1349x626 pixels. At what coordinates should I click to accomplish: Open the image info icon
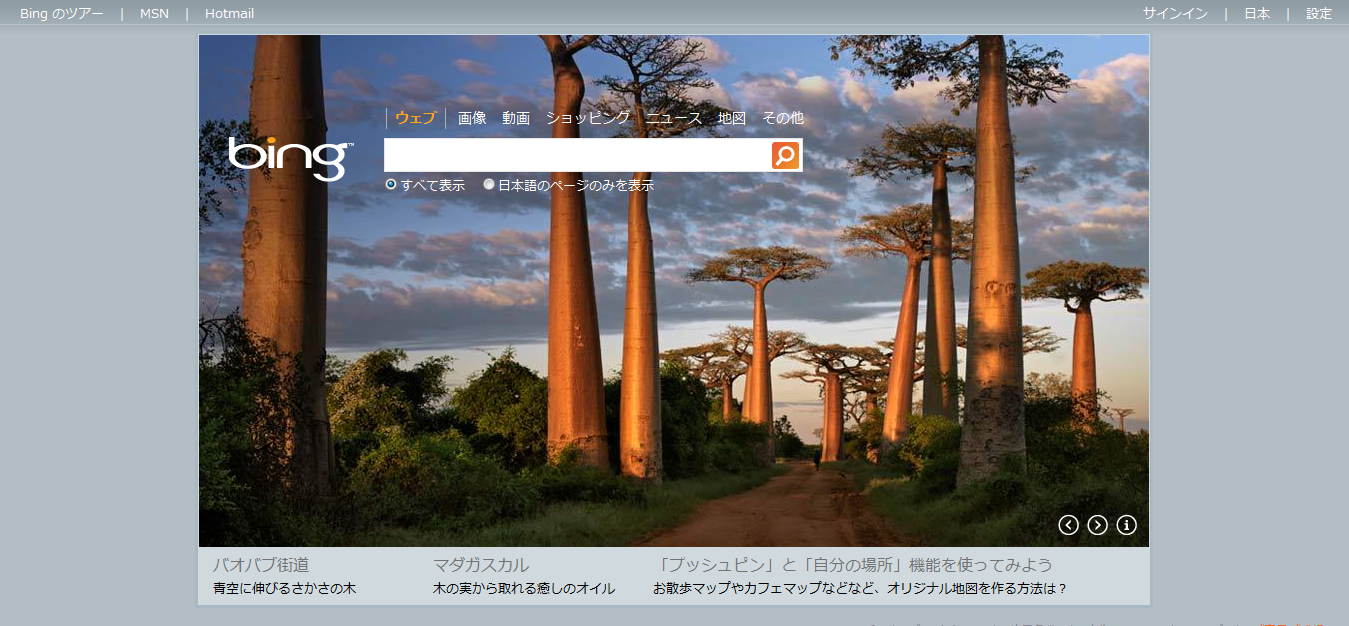[1126, 525]
